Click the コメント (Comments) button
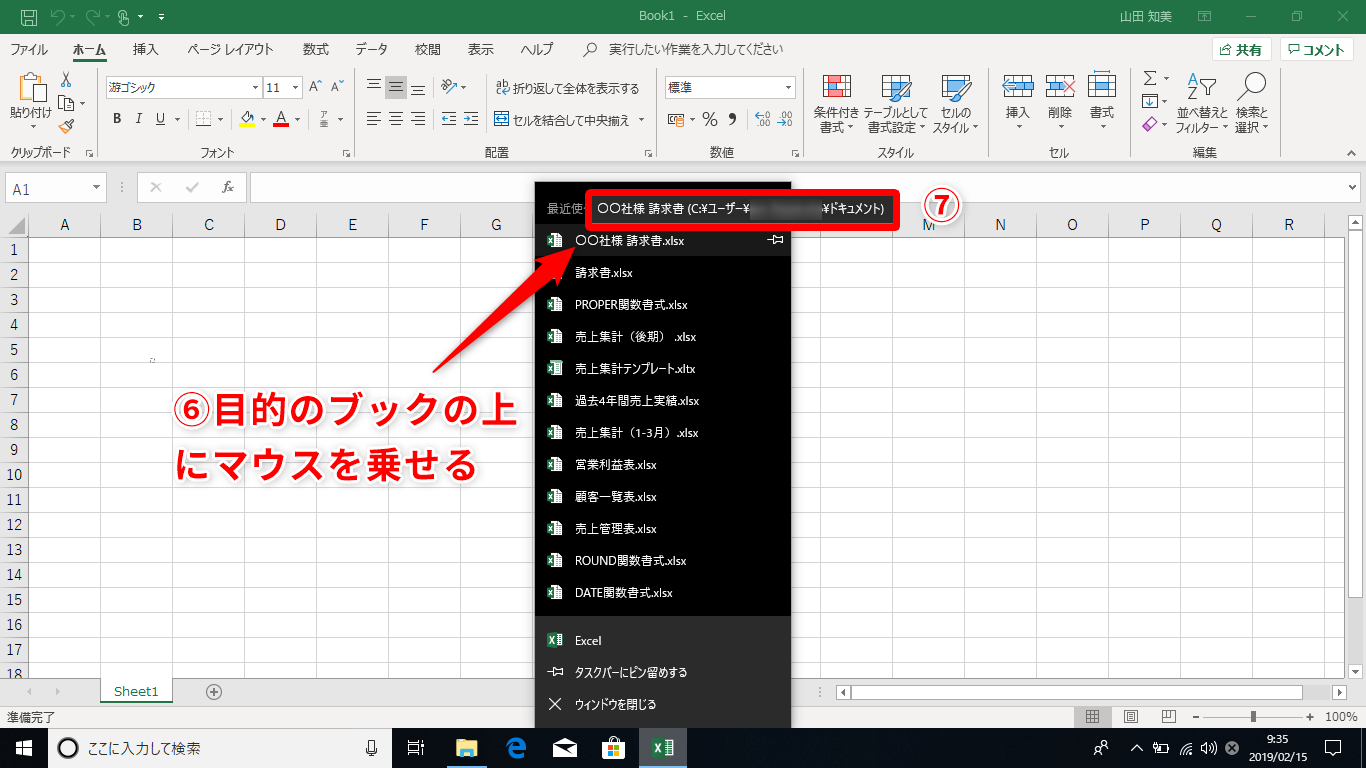Viewport: 1366px width, 768px height. coord(1317,50)
